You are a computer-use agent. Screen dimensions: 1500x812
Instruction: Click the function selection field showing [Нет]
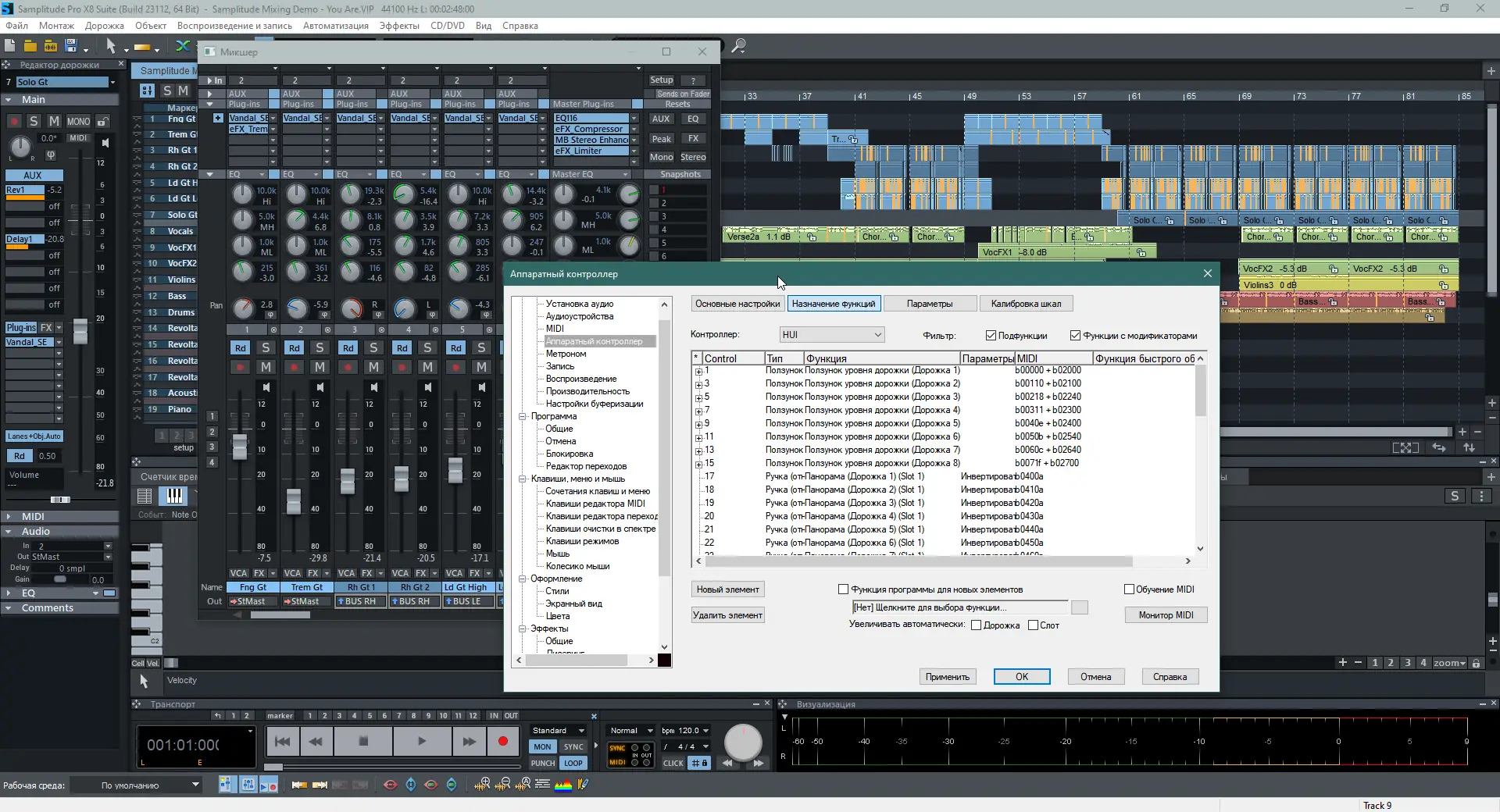pyautogui.click(x=959, y=607)
